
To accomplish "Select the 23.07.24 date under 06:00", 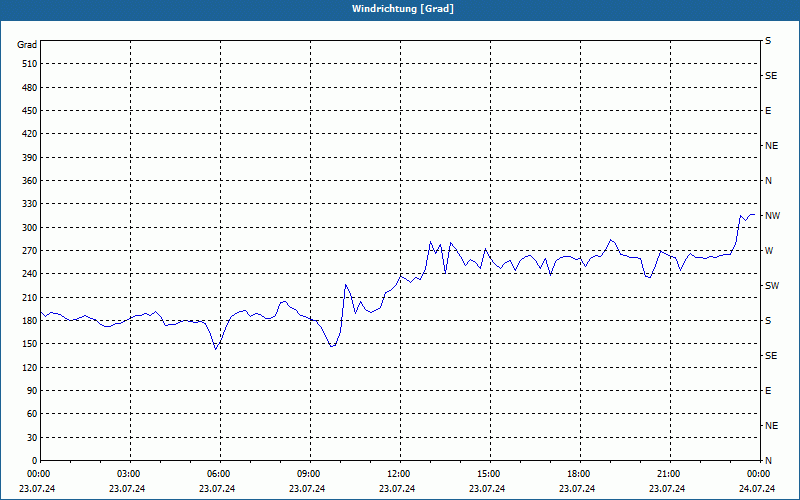I will [x=217, y=488].
